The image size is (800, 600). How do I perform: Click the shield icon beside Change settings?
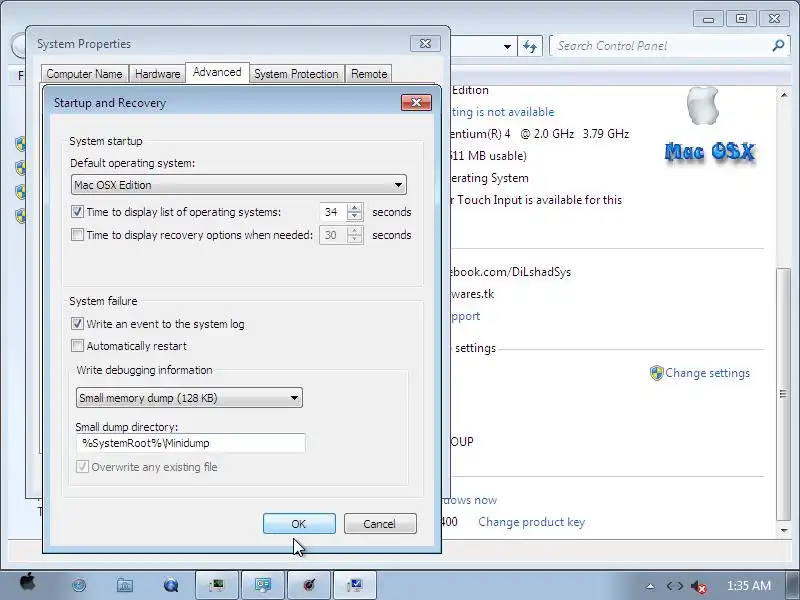[656, 373]
